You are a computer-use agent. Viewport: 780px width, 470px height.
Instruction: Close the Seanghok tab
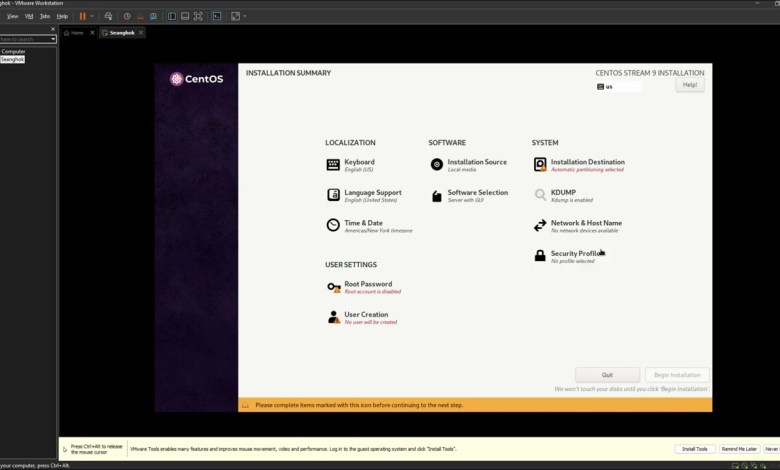click(x=141, y=33)
